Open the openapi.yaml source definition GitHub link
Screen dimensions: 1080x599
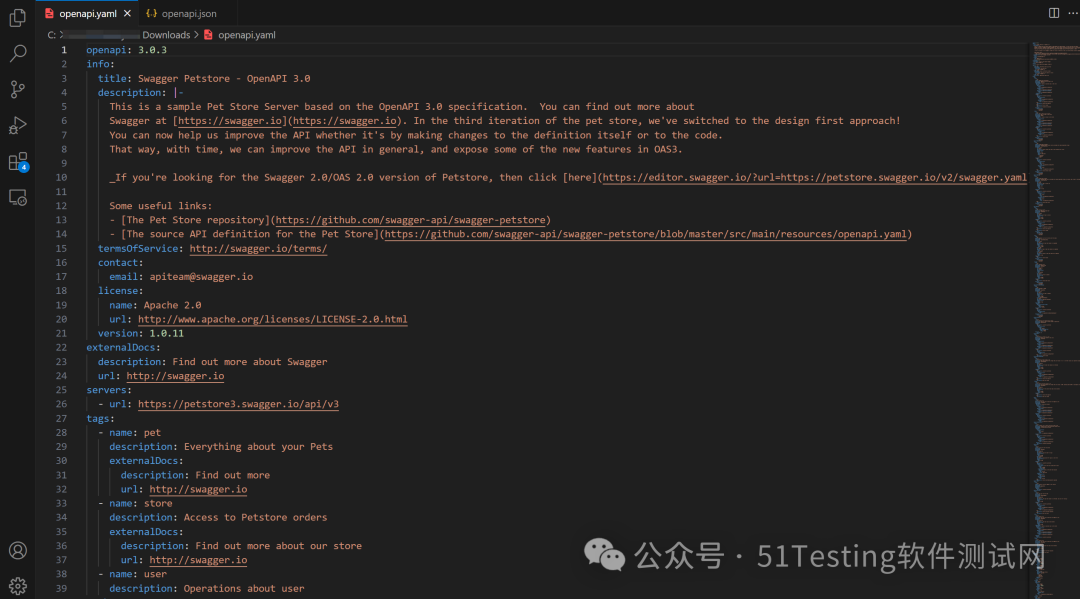pyautogui.click(x=645, y=234)
